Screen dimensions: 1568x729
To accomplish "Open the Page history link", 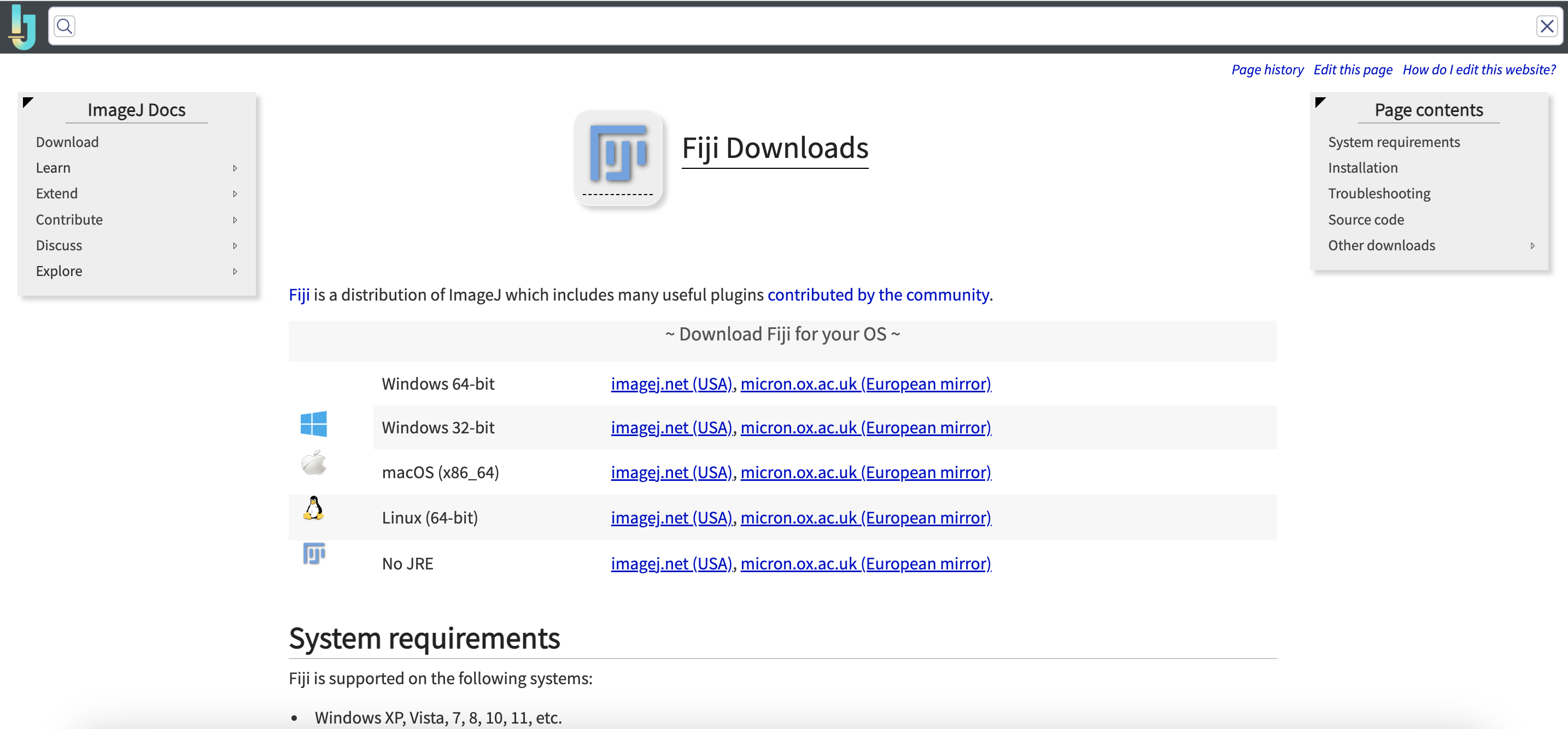I will [x=1267, y=69].
